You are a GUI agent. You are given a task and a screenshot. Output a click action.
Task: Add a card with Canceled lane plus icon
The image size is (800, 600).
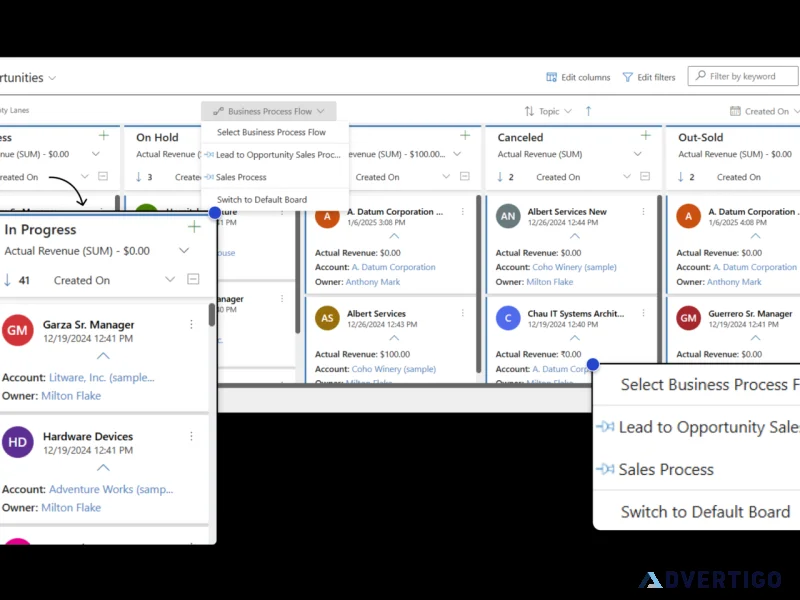click(645, 135)
